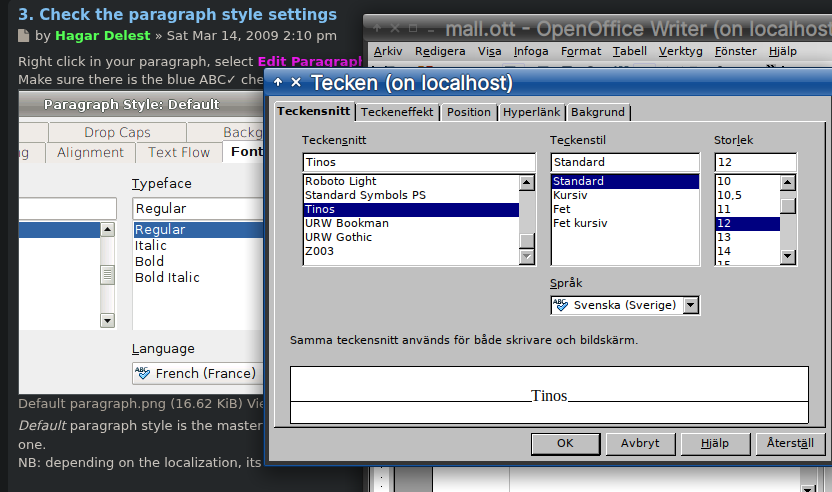
Task: Click the Storlek size input field
Action: pos(756,162)
